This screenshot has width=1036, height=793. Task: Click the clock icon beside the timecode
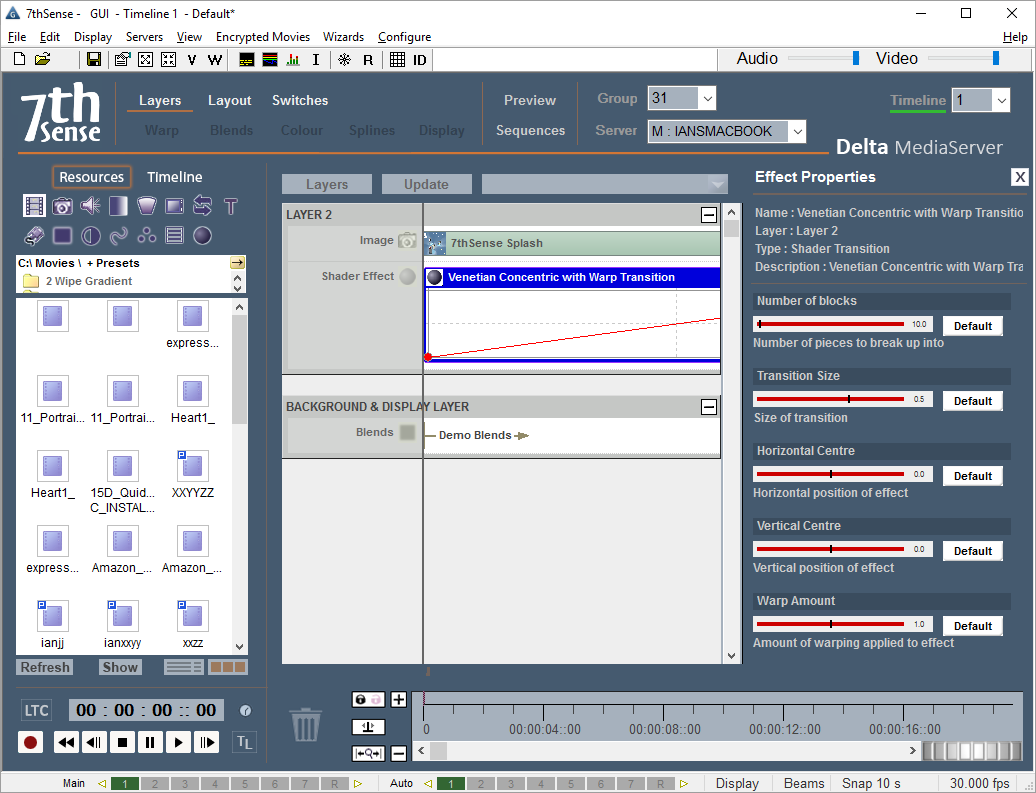click(245, 711)
